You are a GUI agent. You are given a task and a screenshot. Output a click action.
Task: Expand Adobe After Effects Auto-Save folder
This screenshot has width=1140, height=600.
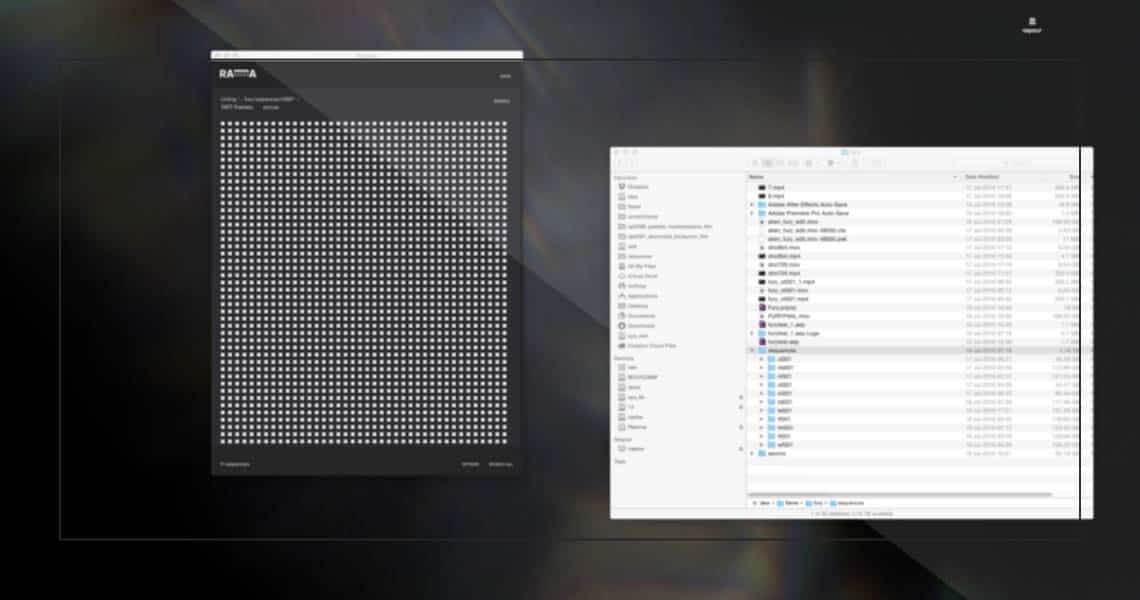751,205
